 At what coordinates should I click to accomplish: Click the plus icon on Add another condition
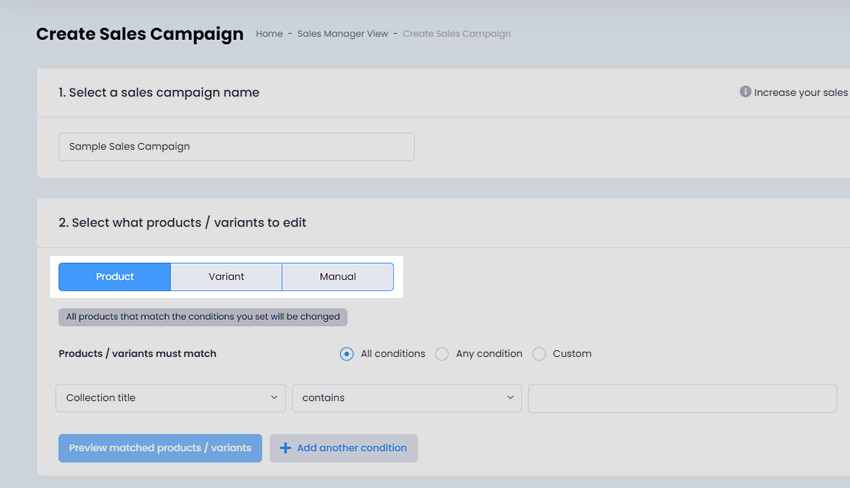[x=285, y=448]
